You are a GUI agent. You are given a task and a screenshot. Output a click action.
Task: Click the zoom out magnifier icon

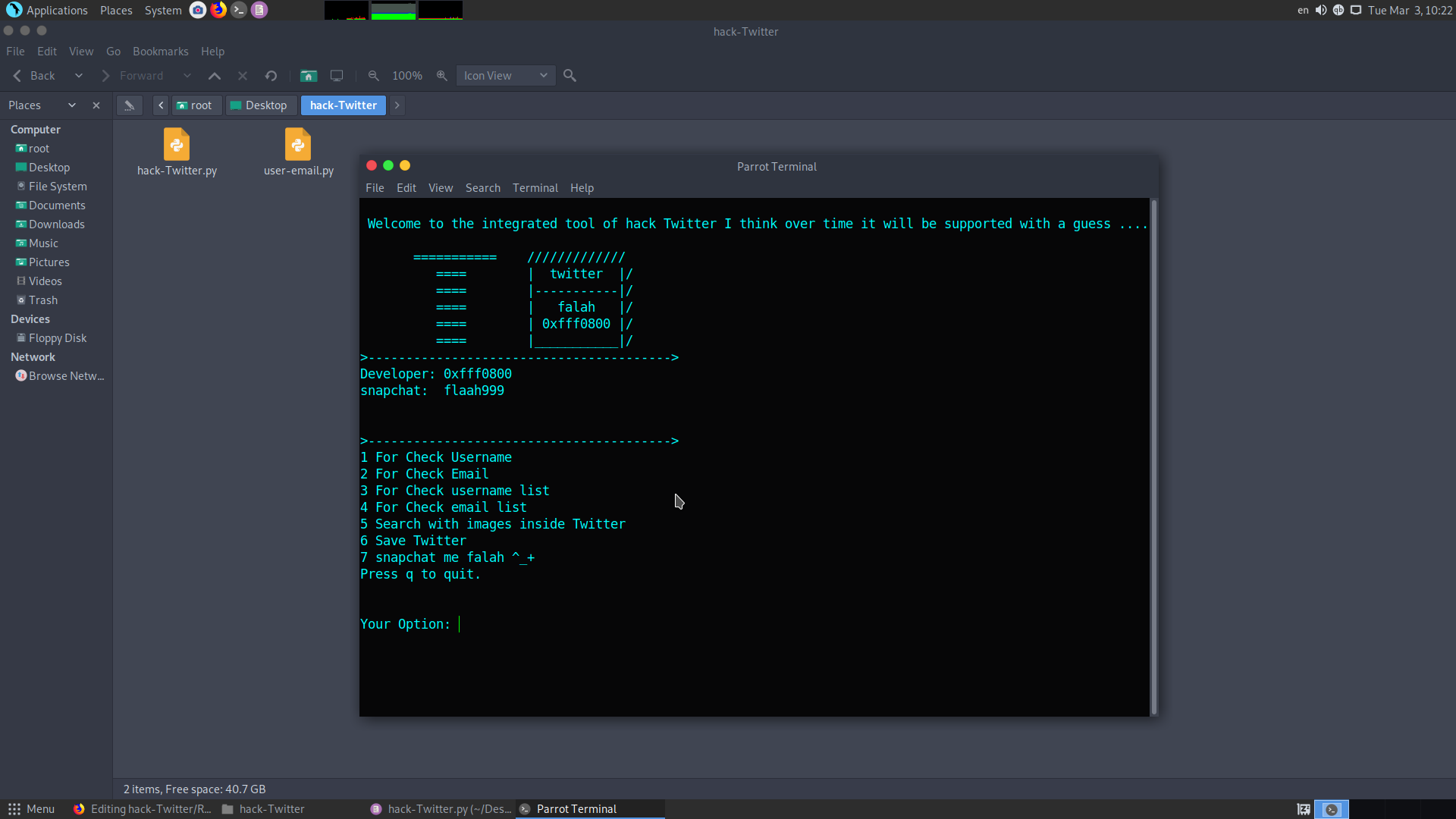373,76
